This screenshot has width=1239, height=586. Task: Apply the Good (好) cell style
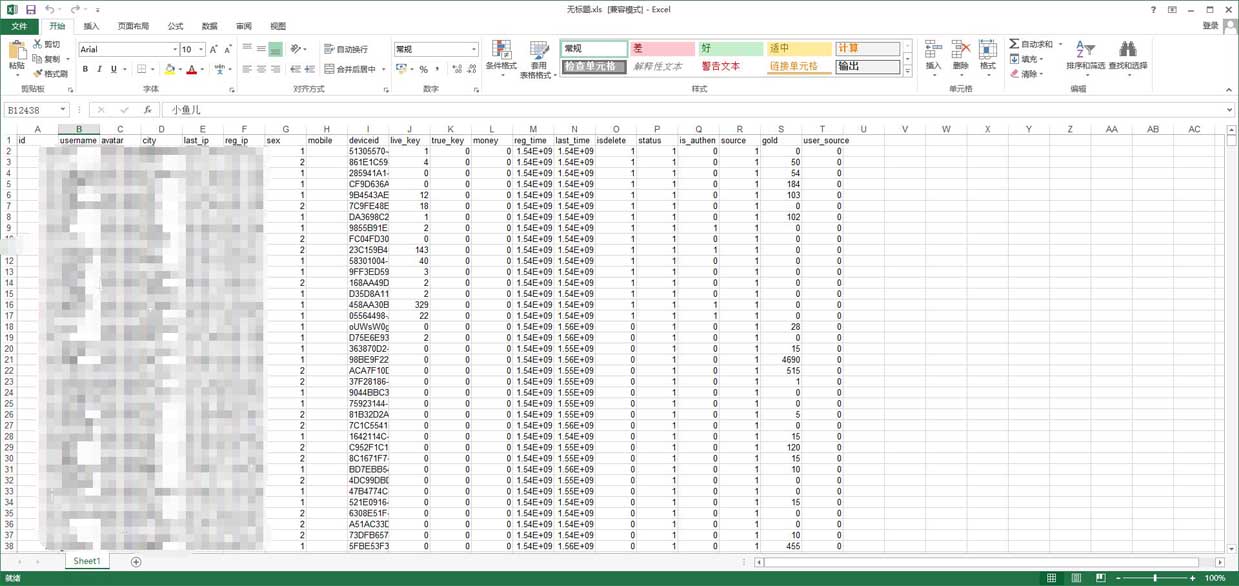(730, 48)
